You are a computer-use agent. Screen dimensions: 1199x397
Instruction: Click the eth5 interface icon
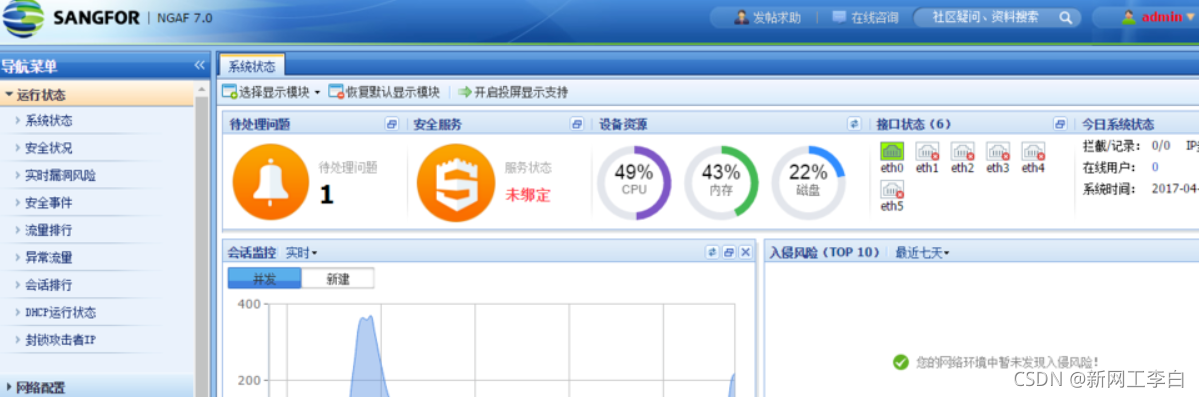(892, 189)
